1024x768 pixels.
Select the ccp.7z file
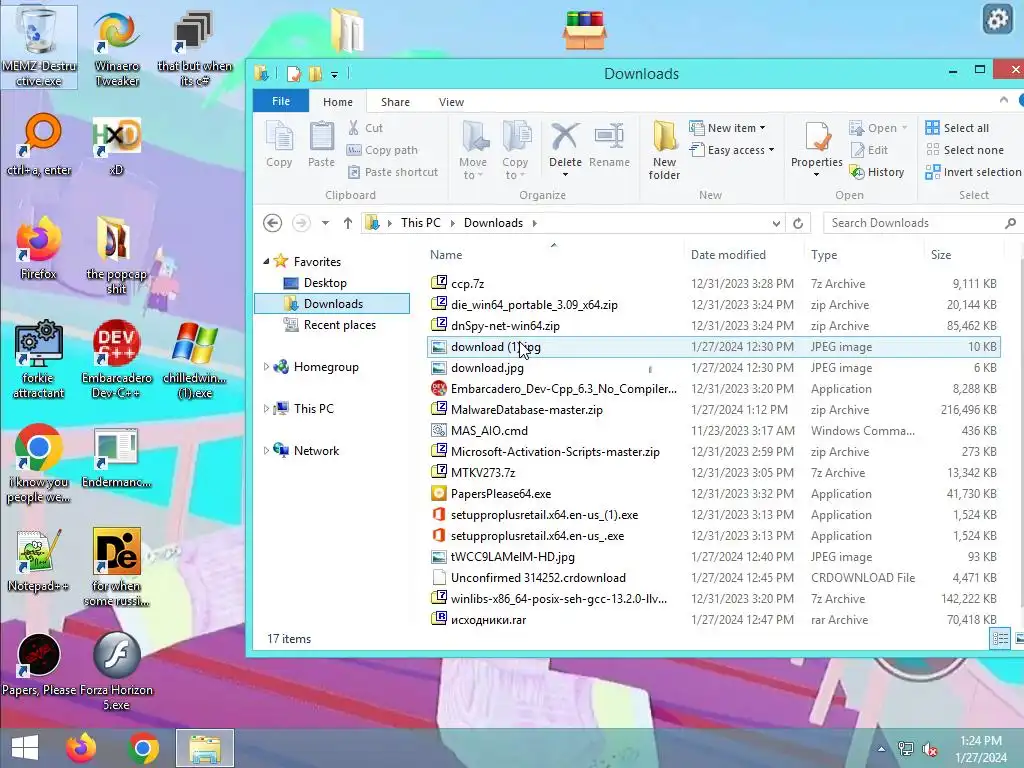click(x=714, y=283)
